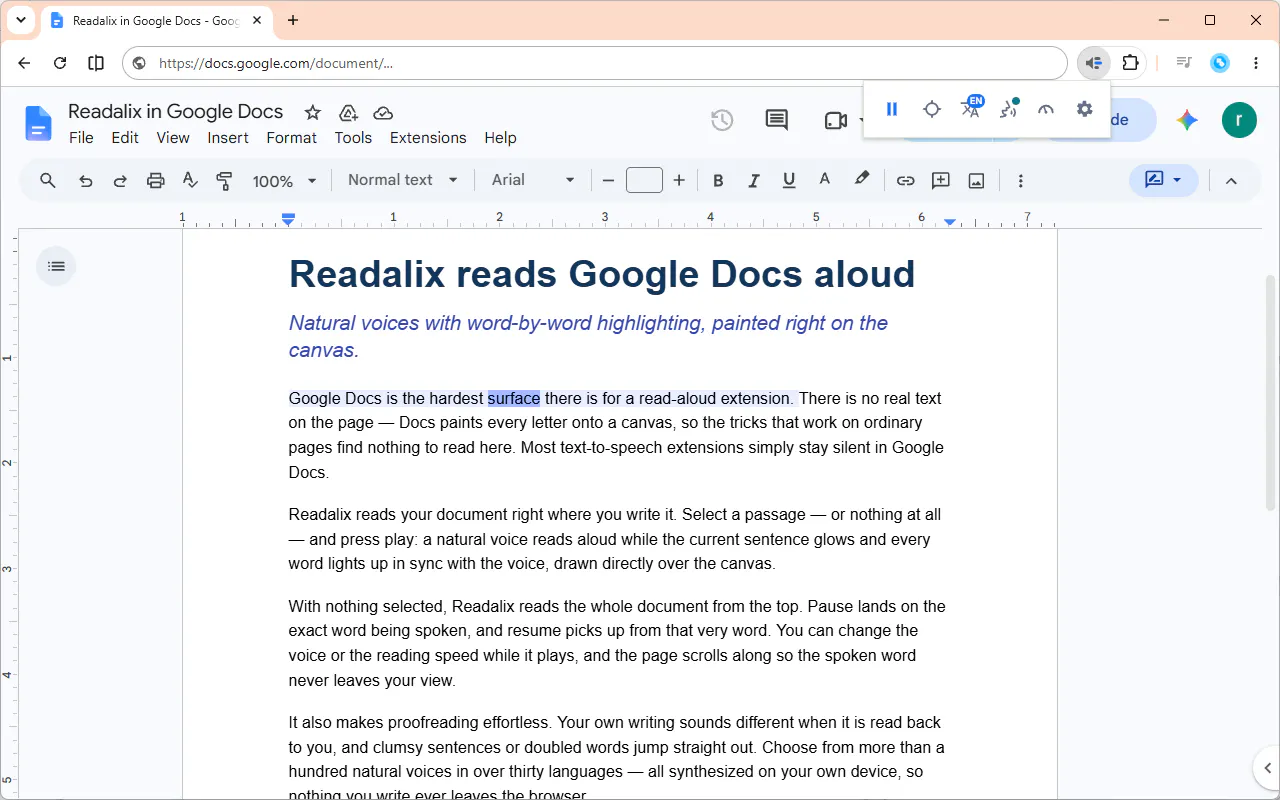Open the Normal text style dropdown
1280x800 pixels.
tap(402, 180)
